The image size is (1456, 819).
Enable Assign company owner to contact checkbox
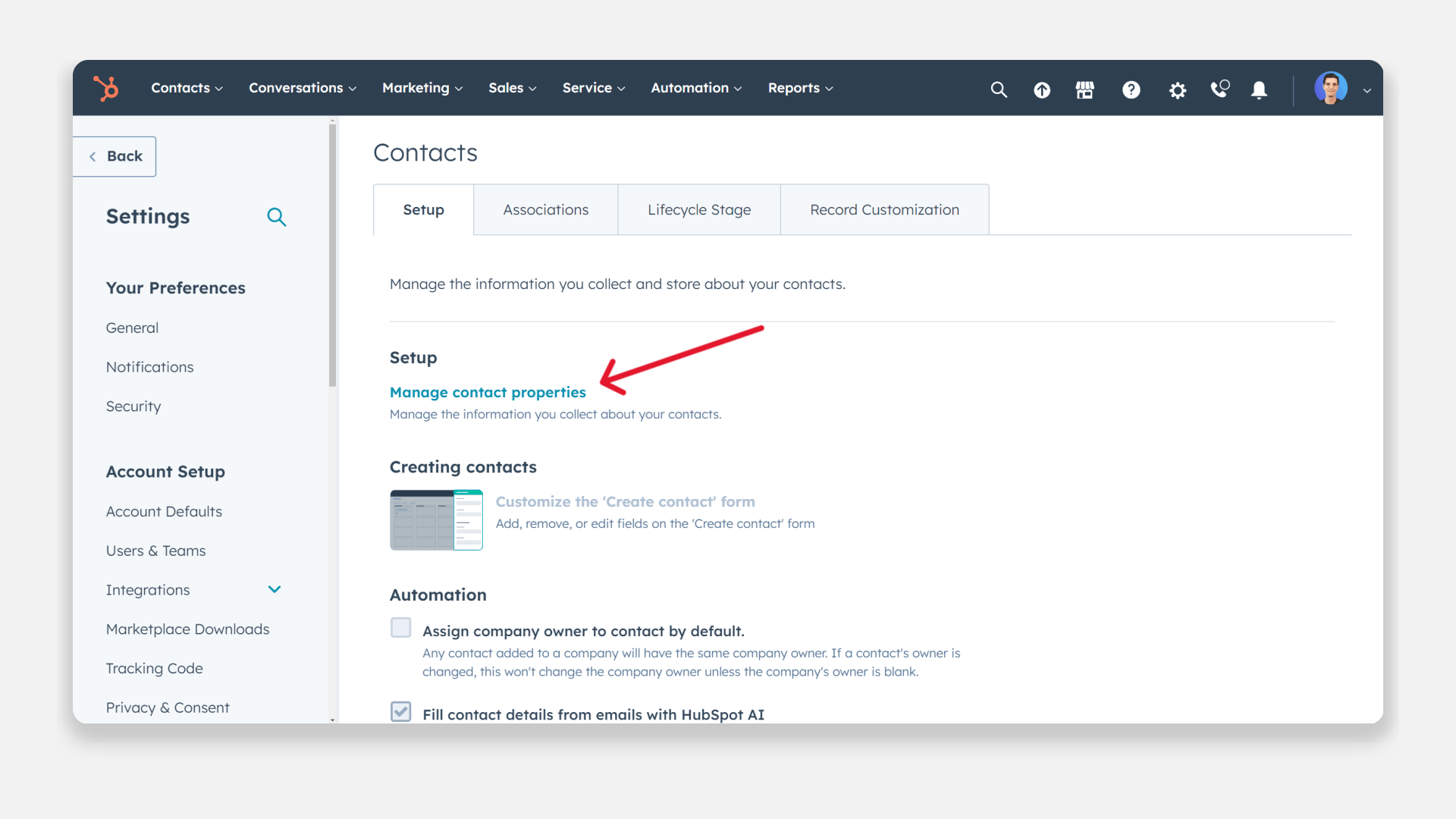pos(400,628)
